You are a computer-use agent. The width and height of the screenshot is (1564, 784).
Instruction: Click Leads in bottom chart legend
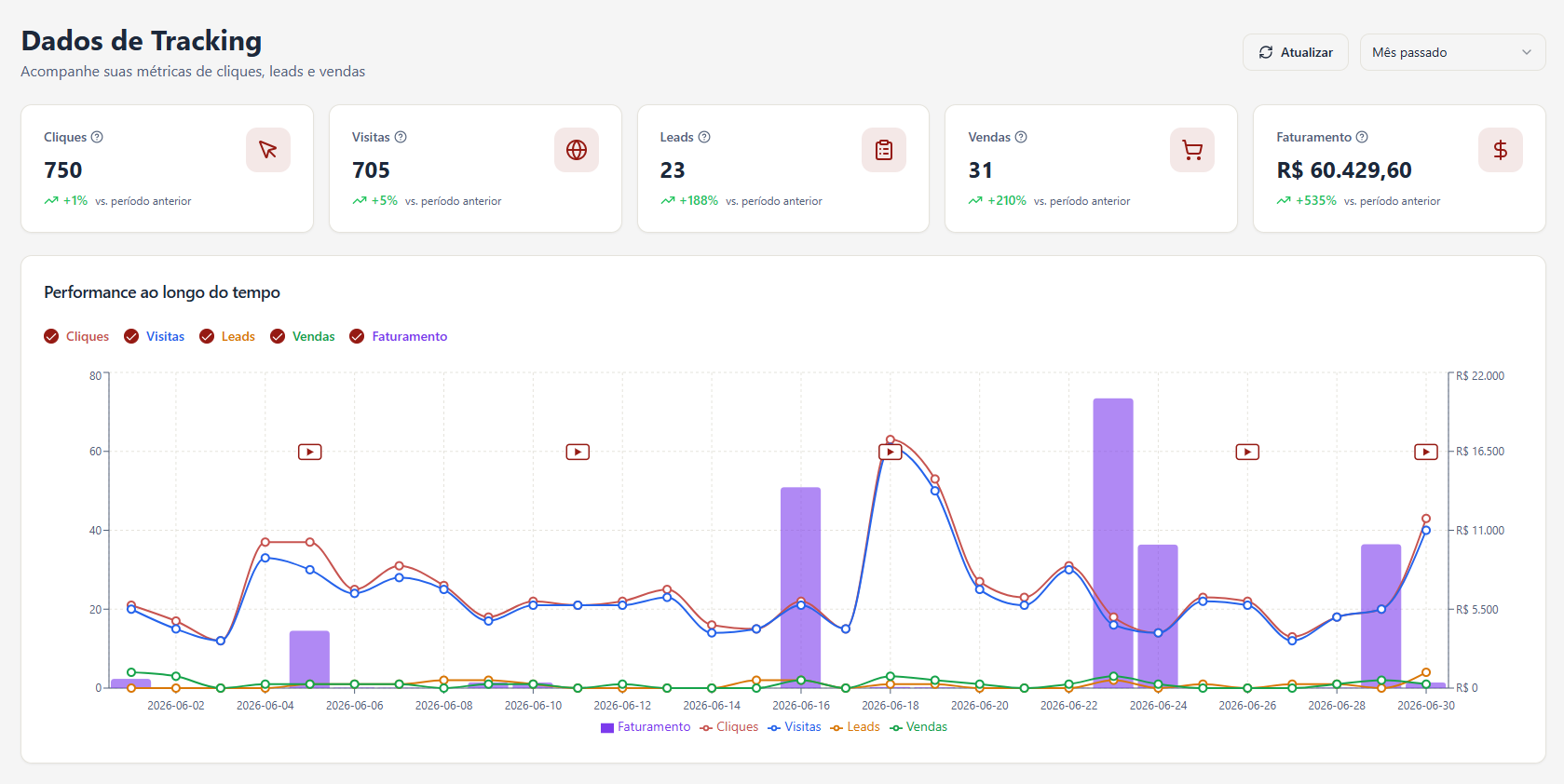855,727
